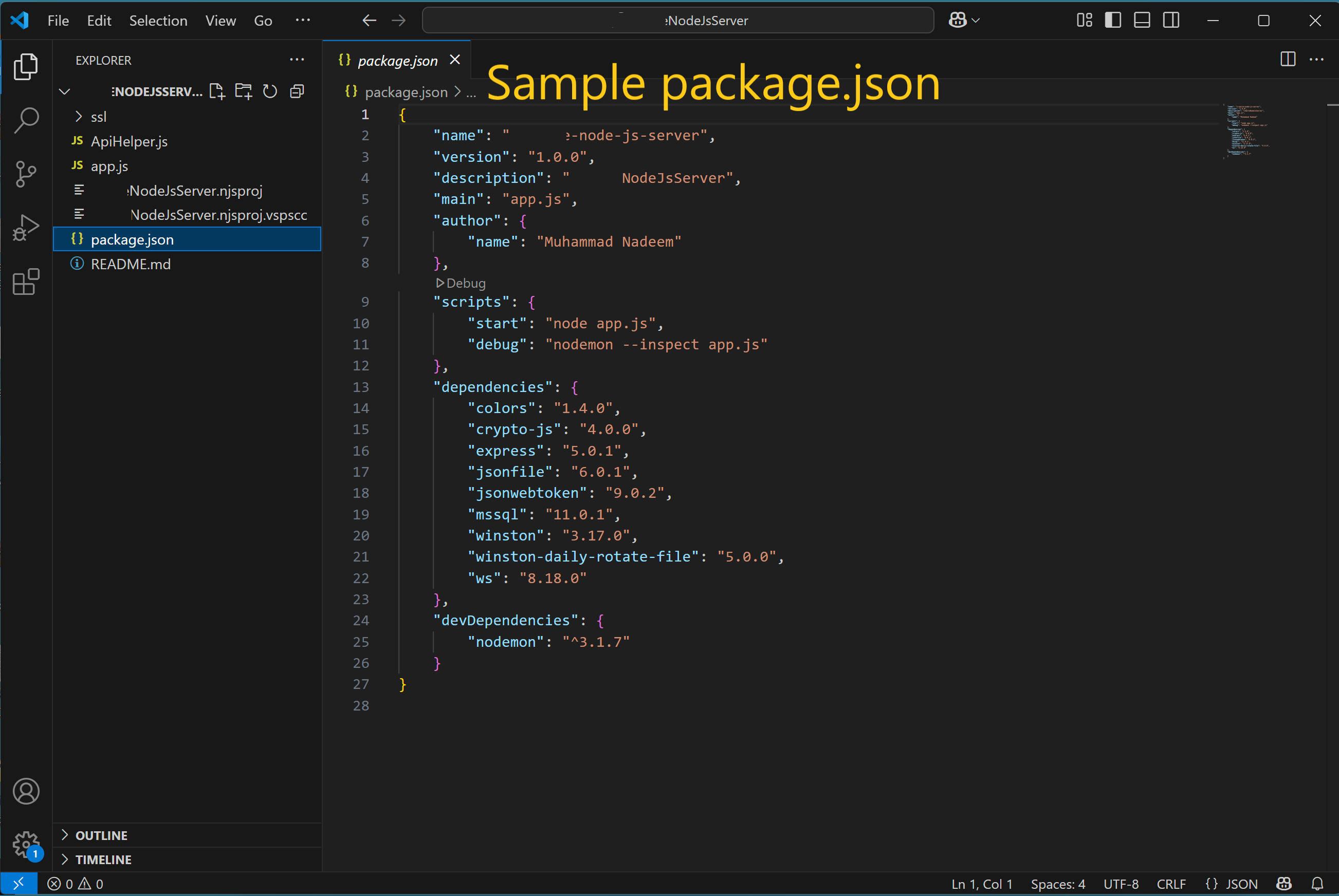Expand the OUTLINE section

point(101,835)
